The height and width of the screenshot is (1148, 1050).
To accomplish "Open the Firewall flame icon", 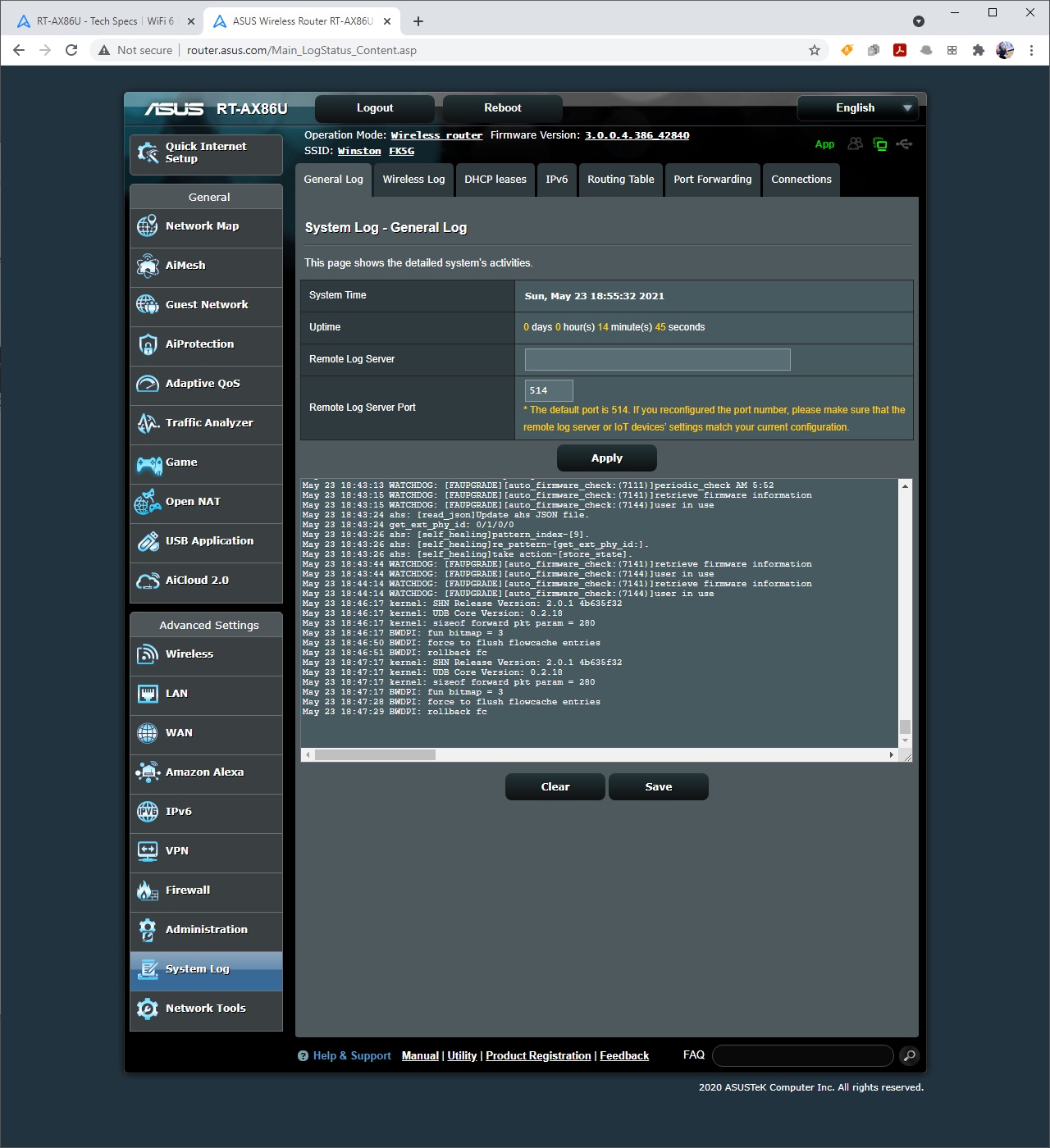I will click(x=148, y=891).
